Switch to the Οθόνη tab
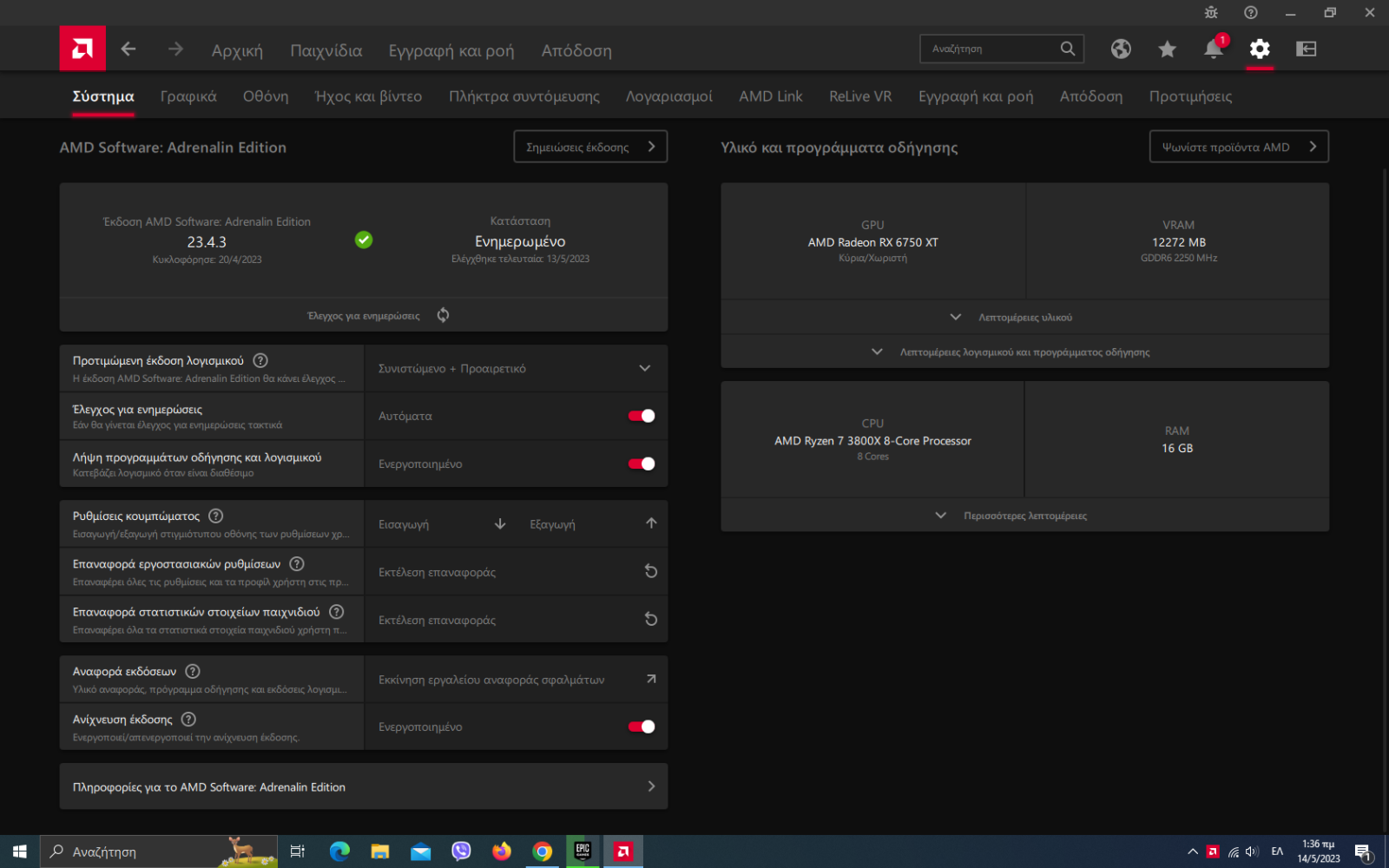 click(266, 96)
